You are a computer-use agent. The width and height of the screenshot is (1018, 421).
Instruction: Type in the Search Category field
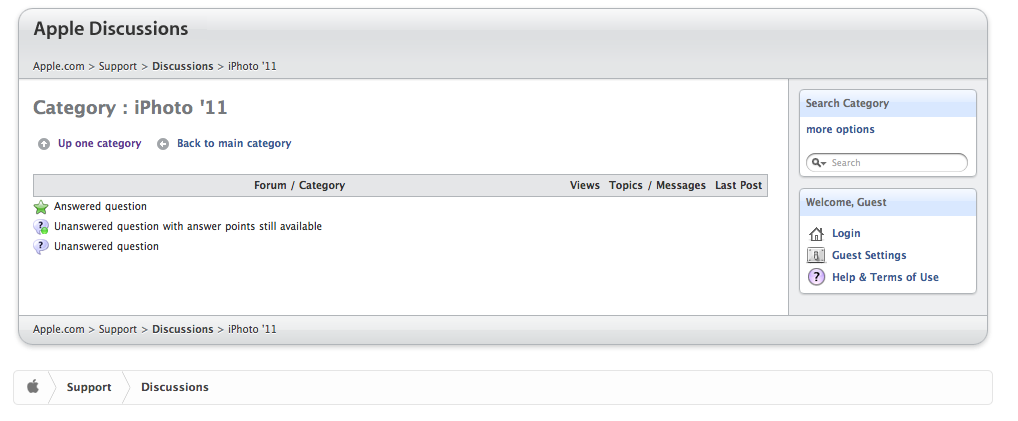895,163
